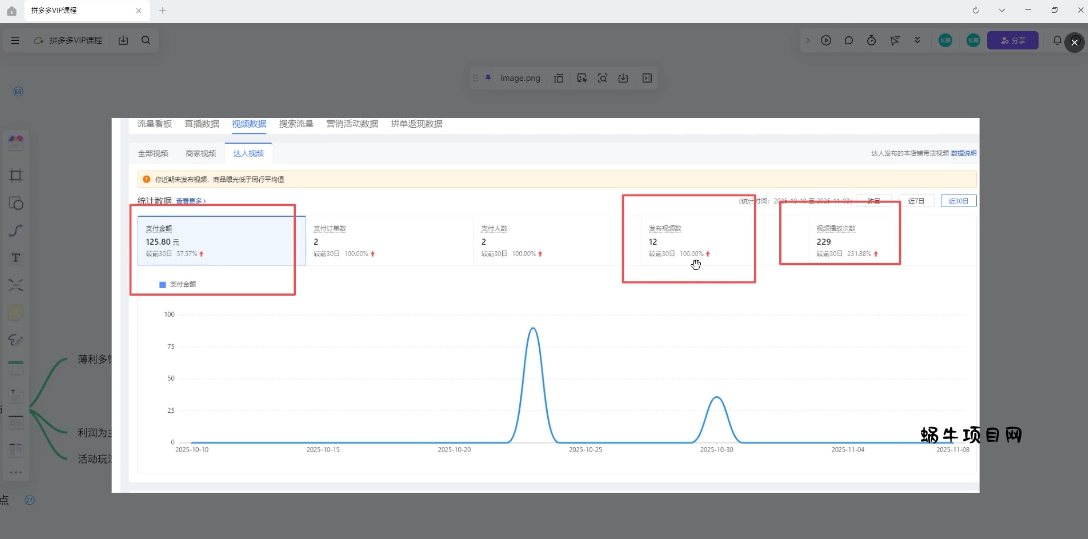Image resolution: width=1088 pixels, height=539 pixels.
Task: Start presentation with the play icon
Action: (826, 41)
